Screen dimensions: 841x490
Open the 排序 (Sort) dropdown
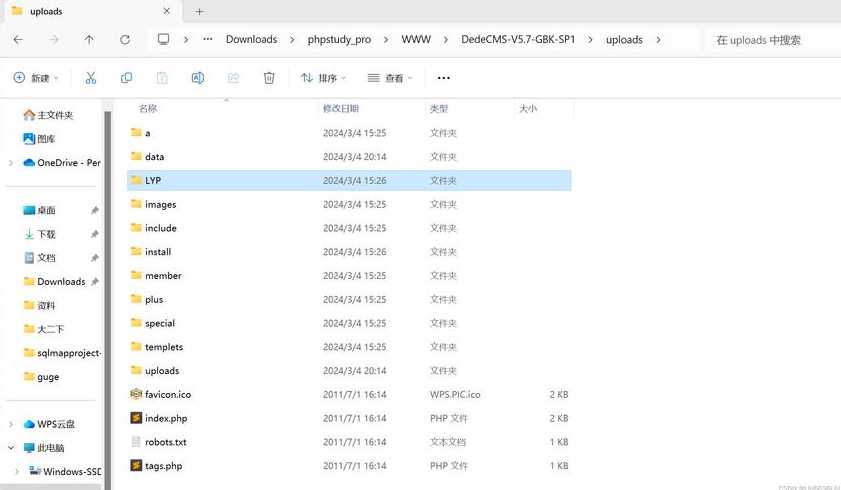click(323, 78)
